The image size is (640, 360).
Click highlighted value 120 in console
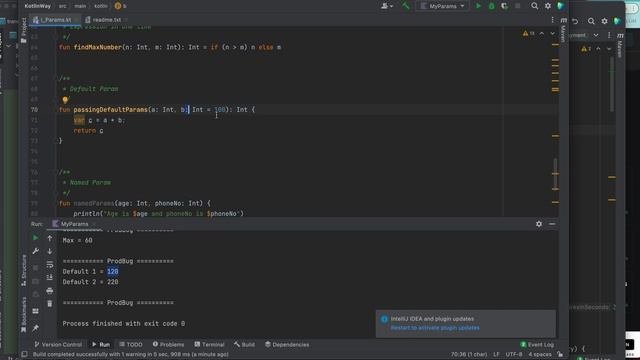click(x=113, y=271)
